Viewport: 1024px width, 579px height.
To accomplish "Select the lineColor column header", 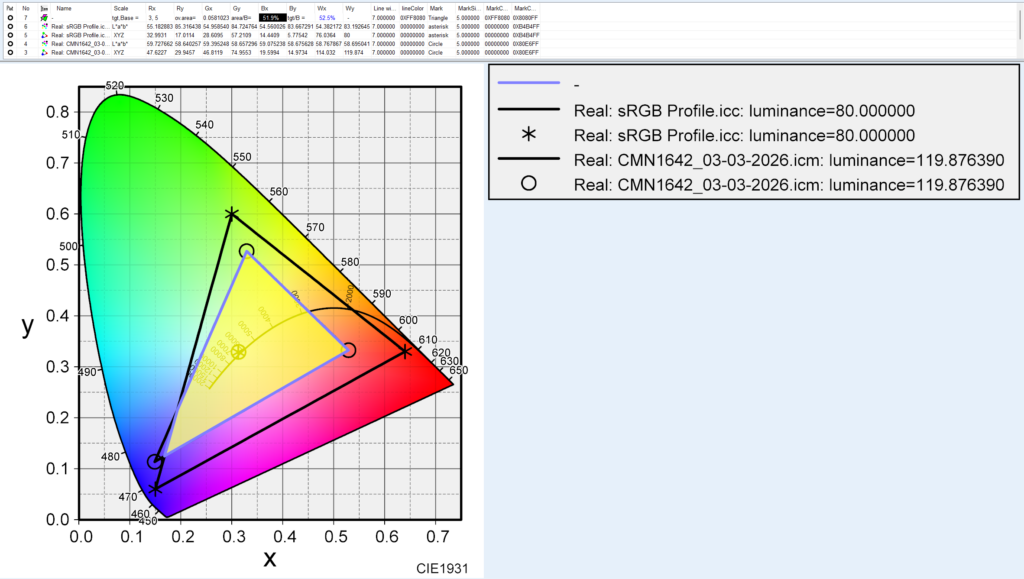I will pos(413,8).
